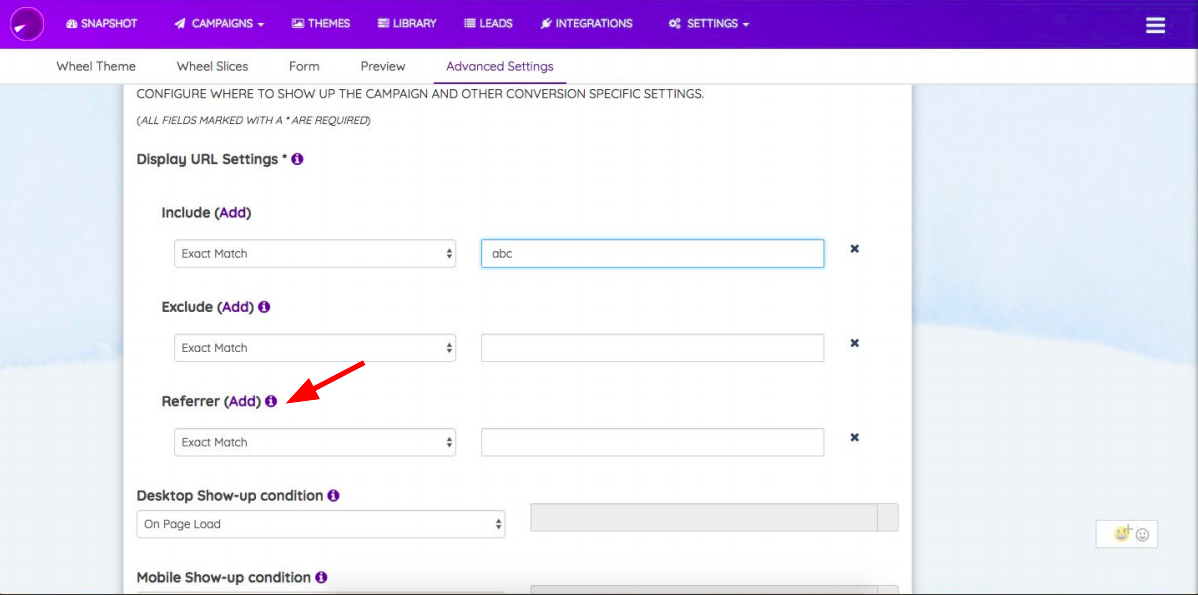Open Integrations page

[x=586, y=24]
